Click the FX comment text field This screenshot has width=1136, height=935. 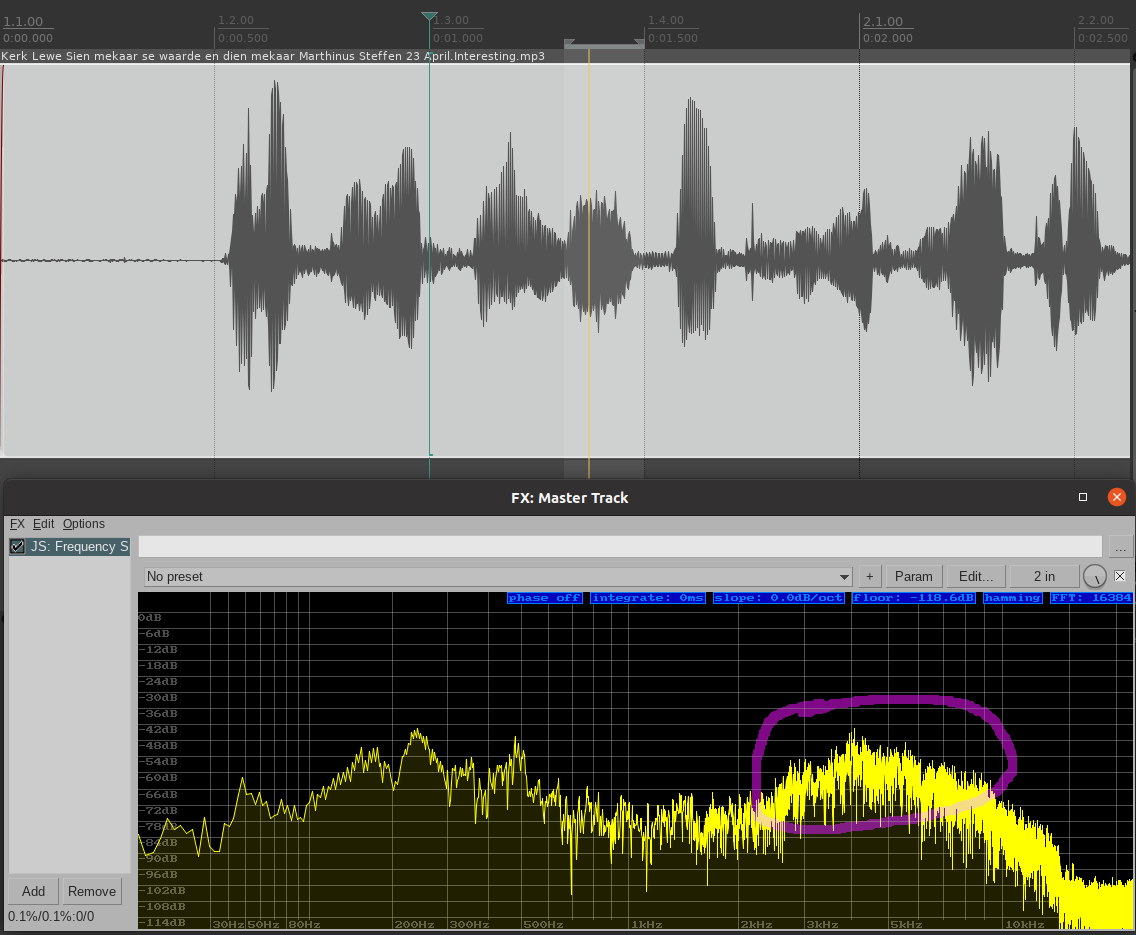(x=620, y=546)
